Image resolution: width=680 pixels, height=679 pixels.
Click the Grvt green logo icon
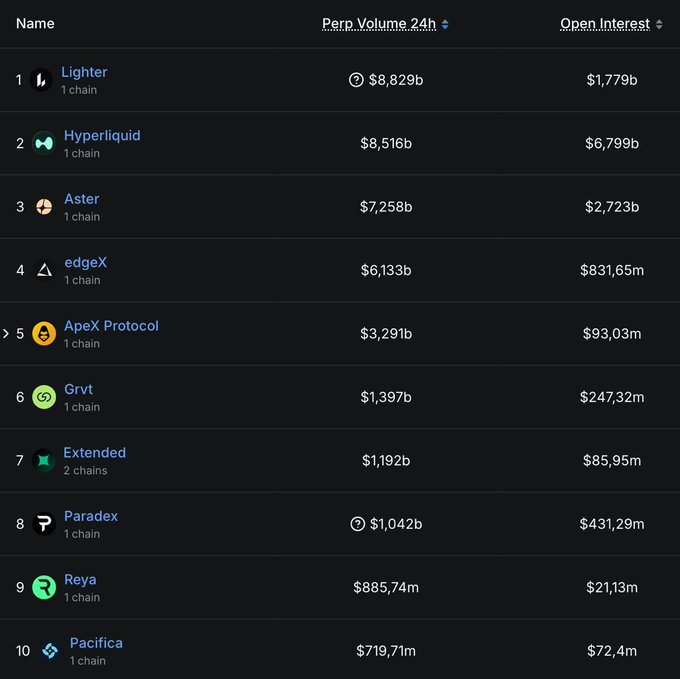[x=44, y=397]
